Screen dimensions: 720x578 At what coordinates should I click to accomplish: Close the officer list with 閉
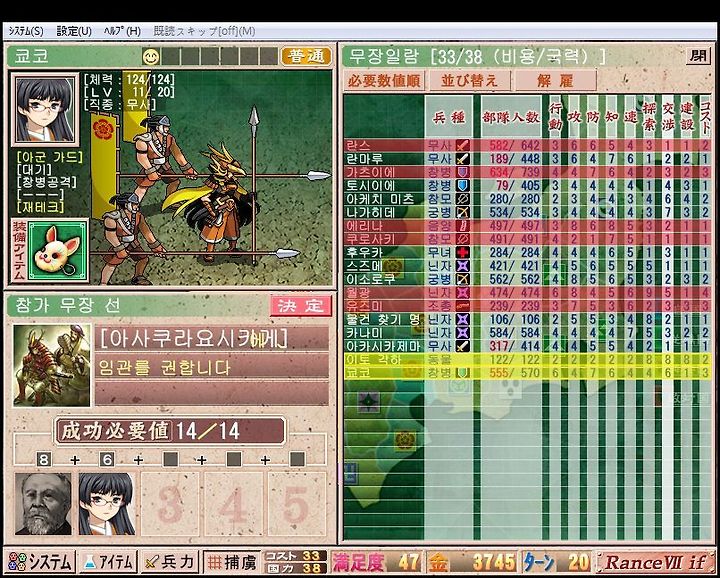click(x=698, y=56)
